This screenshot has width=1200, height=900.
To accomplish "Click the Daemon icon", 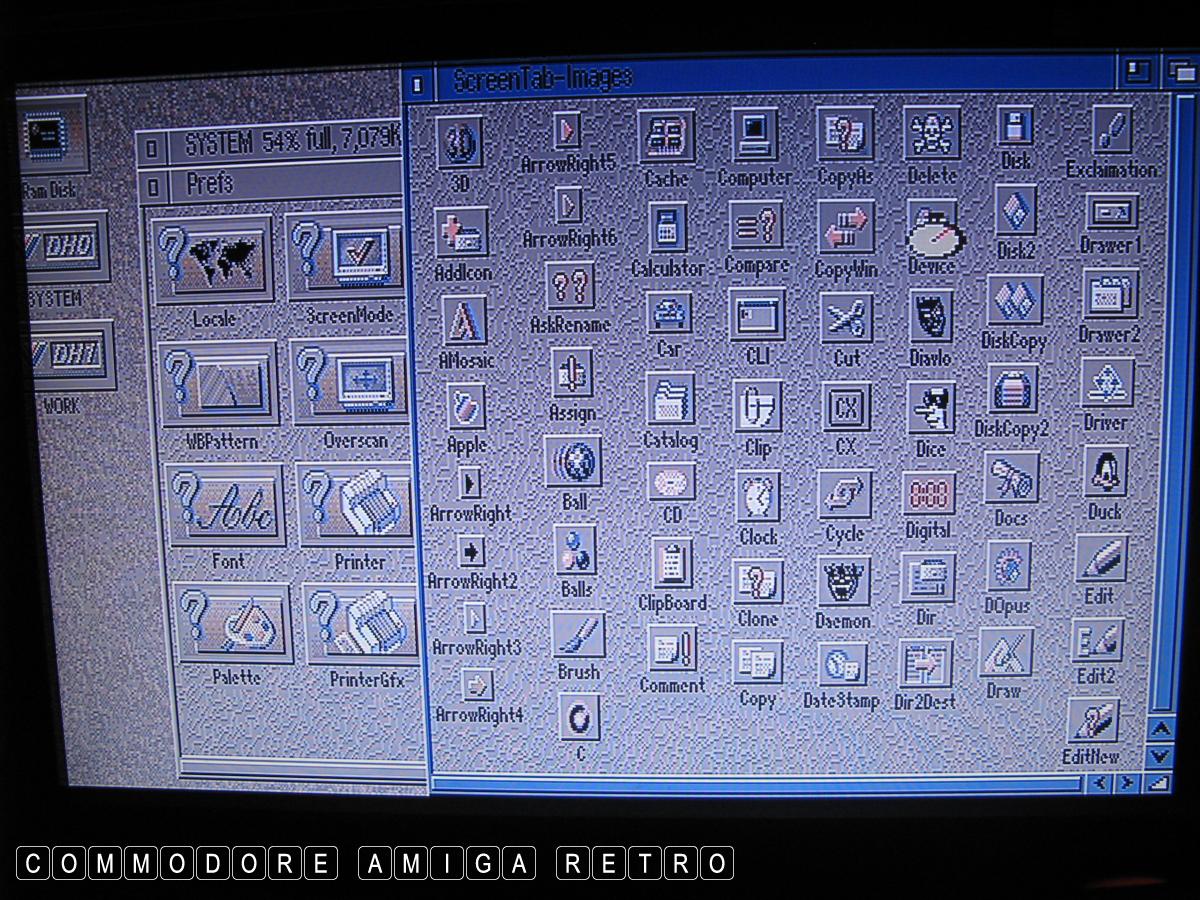I will (x=844, y=583).
